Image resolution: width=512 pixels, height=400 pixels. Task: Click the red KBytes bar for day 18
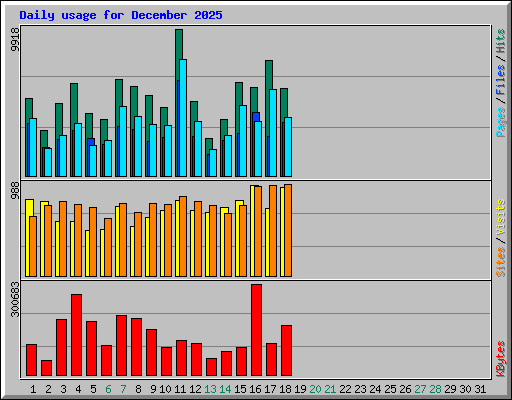click(x=286, y=350)
